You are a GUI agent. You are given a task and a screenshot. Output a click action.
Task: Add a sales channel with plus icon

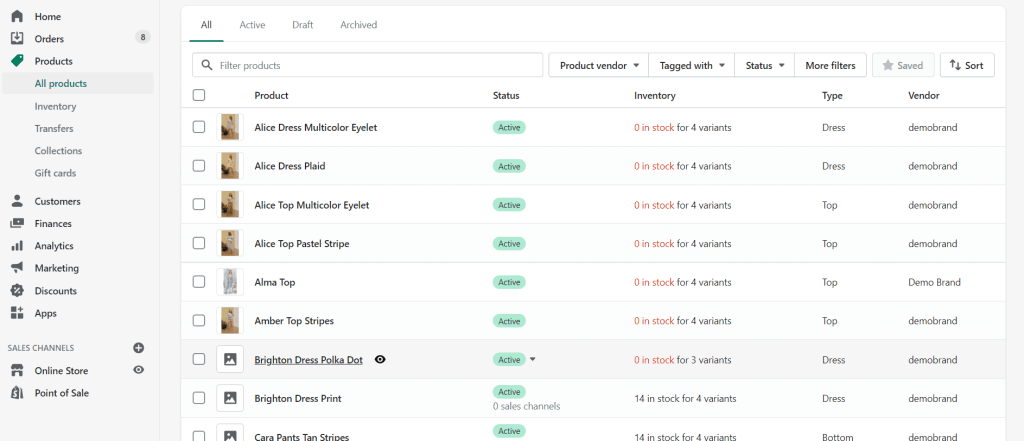[139, 348]
